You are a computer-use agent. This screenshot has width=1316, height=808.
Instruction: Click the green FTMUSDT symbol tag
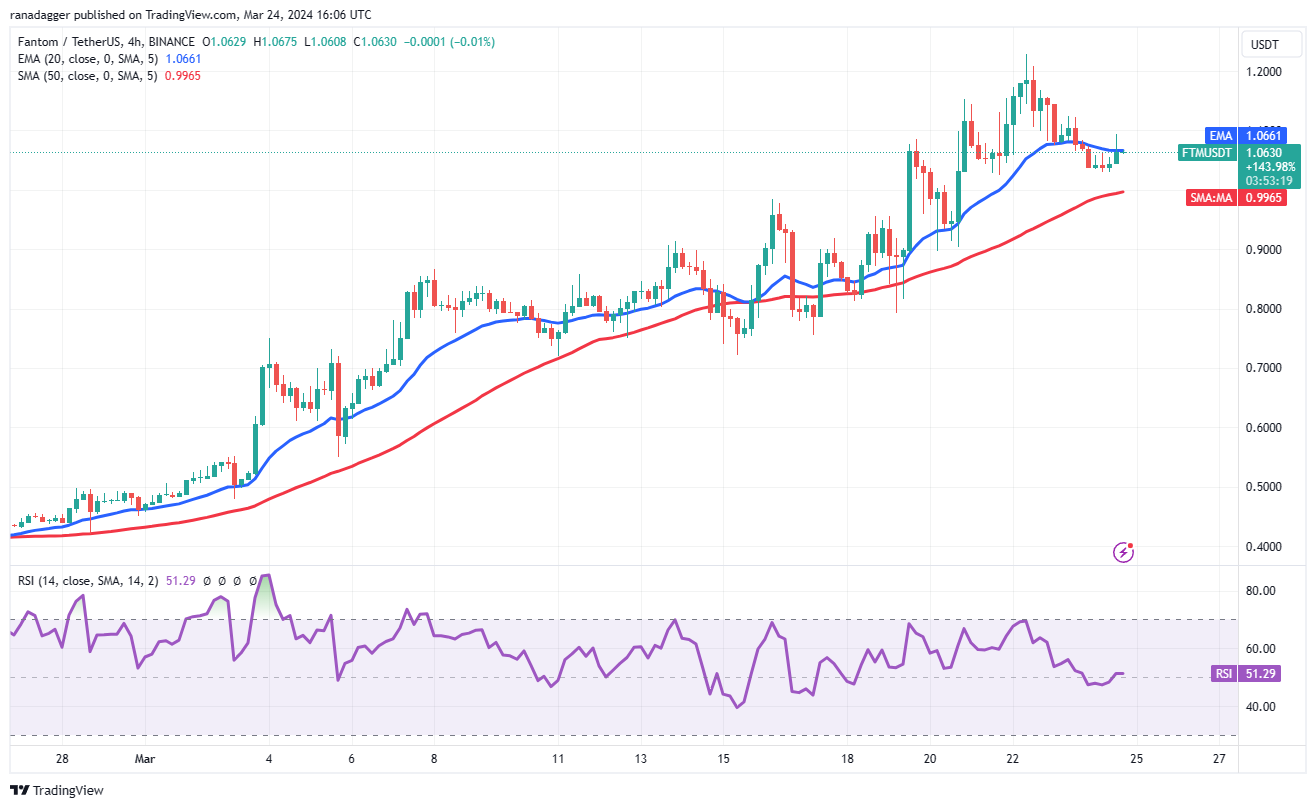1207,153
